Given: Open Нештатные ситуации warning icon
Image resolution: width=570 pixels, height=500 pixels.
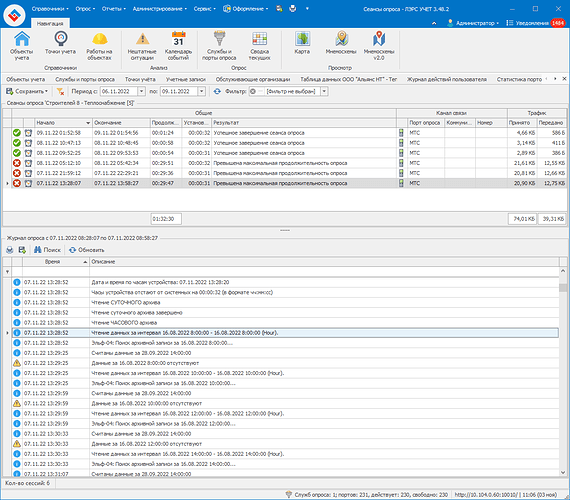Looking at the screenshot, I should click(x=142, y=45).
